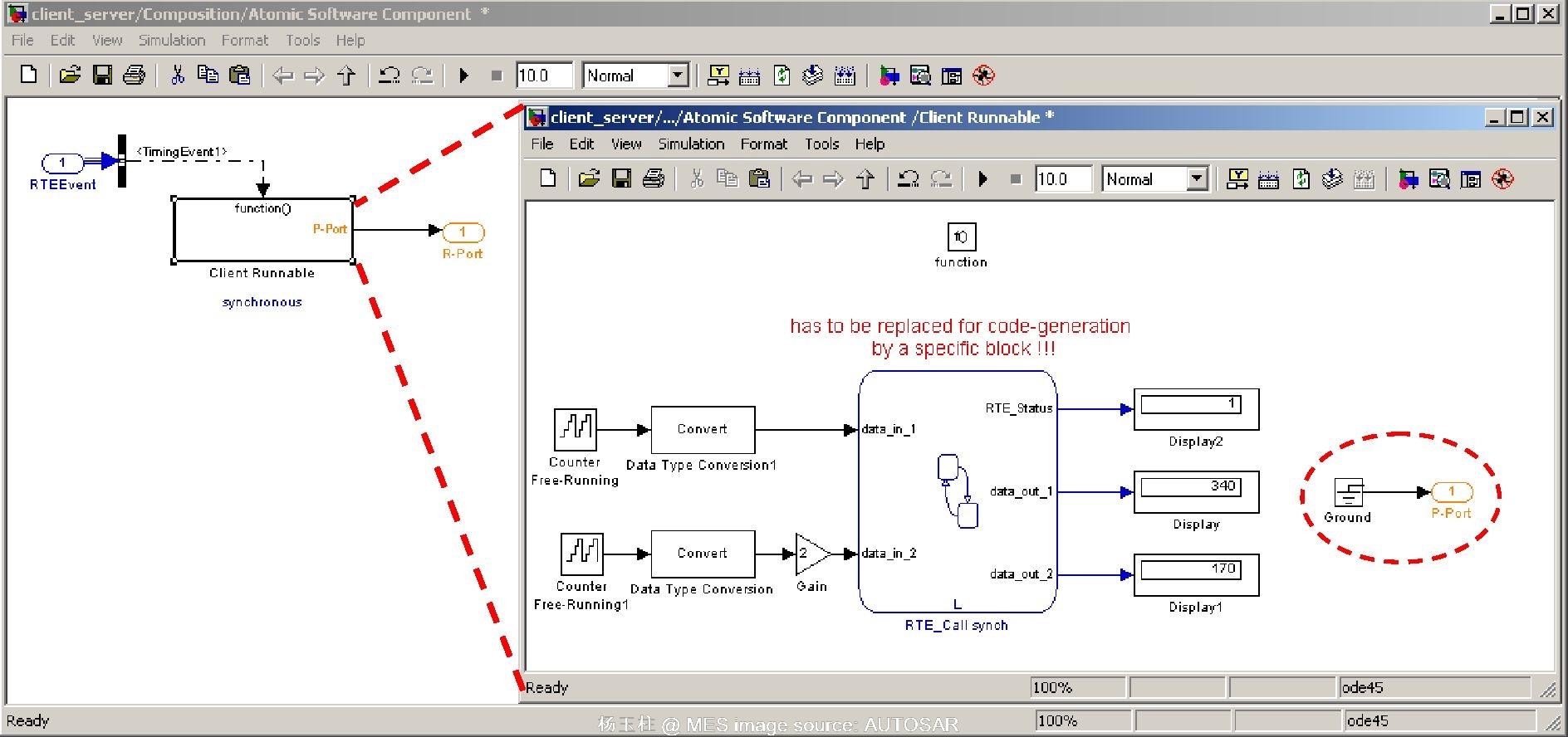This screenshot has width=1568, height=737.
Task: Click Back arrow in outer window toolbar
Action: coord(283,76)
